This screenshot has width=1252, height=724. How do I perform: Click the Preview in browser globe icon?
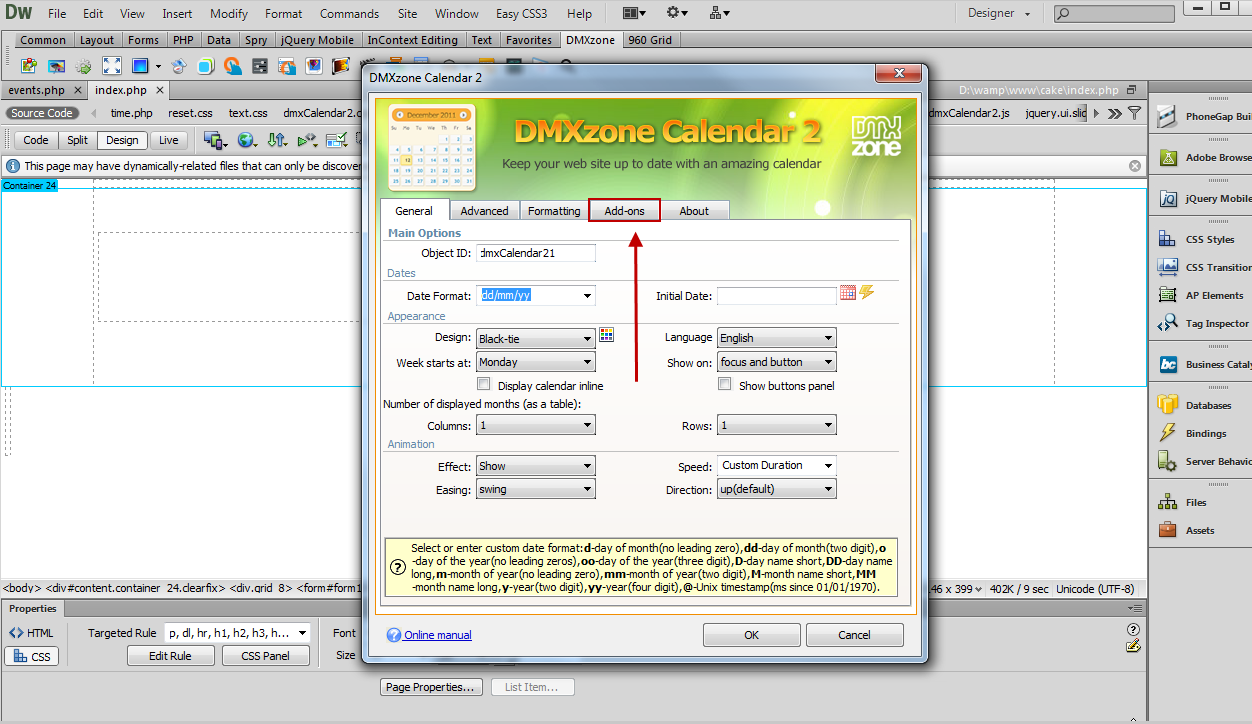tap(246, 140)
